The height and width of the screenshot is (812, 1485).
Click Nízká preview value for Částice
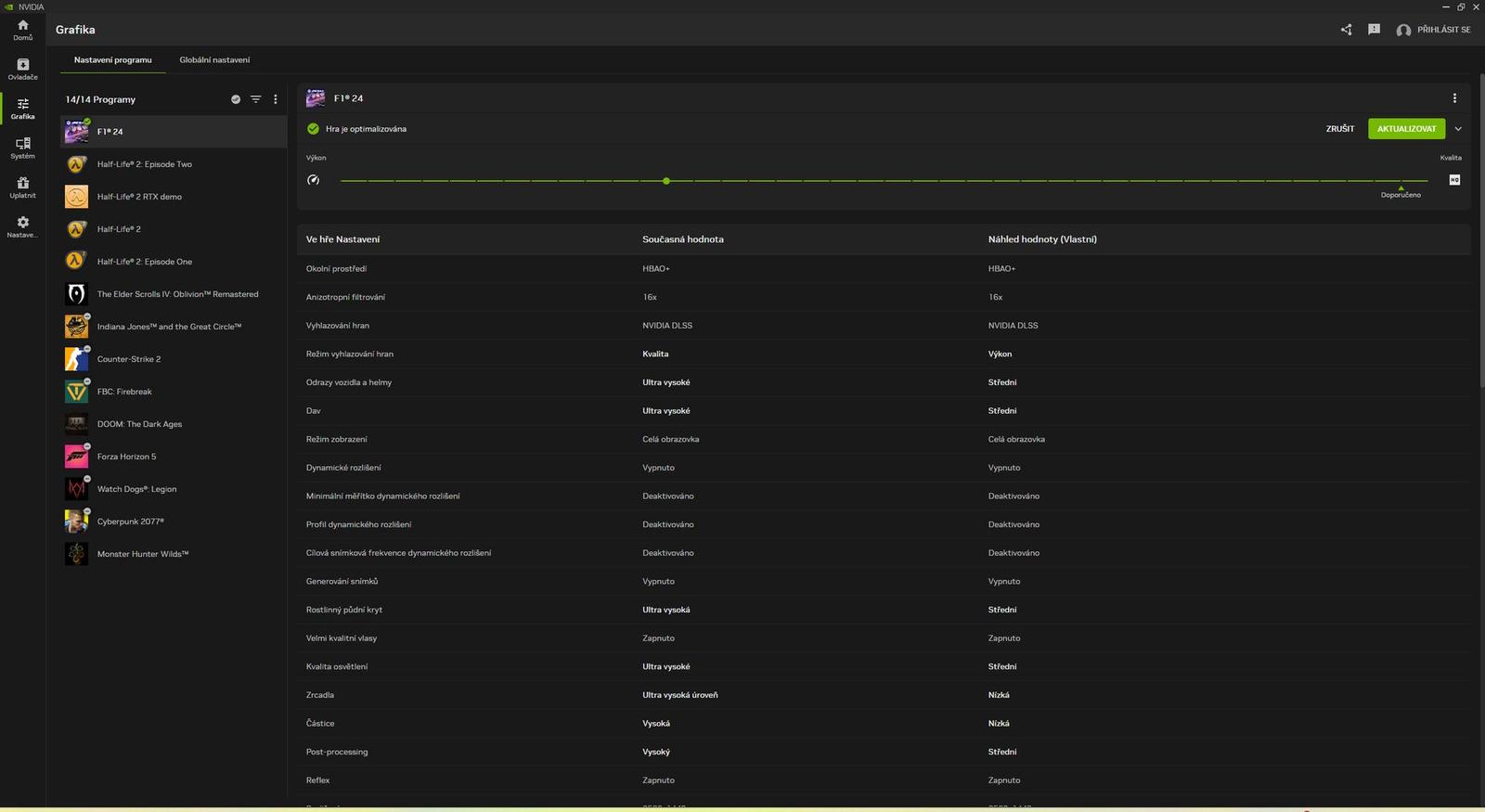click(999, 723)
